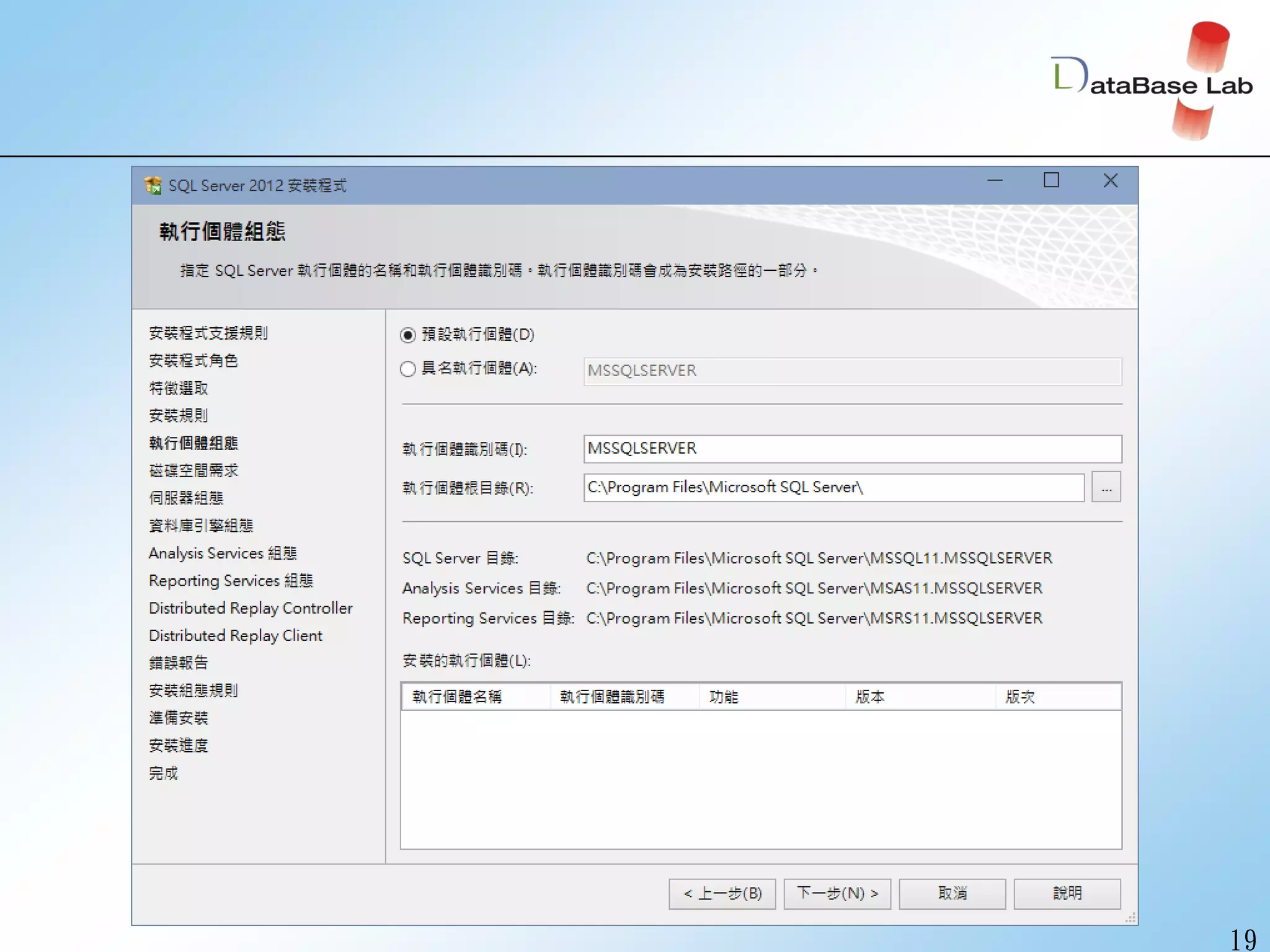The image size is (1270, 952).
Task: Select 預設執行個體(D) radio button
Action: coord(408,335)
